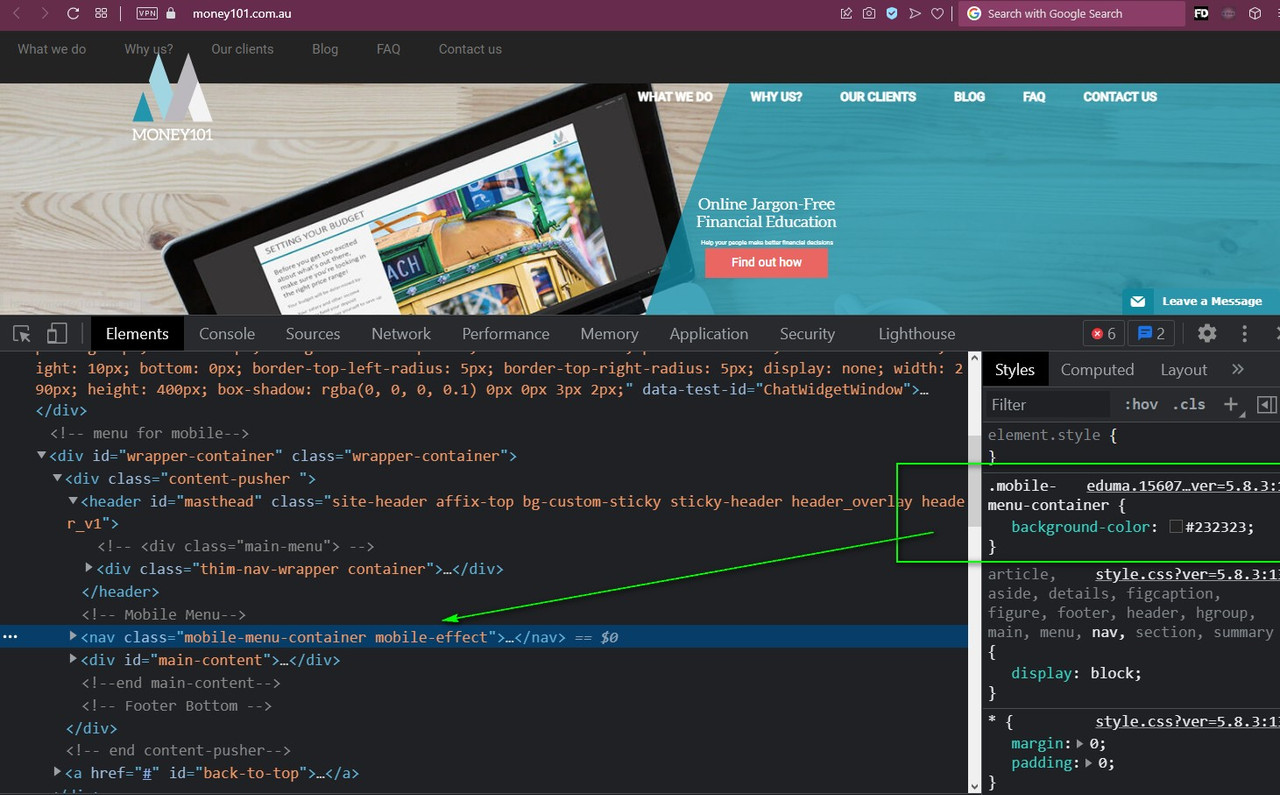This screenshot has width=1280, height=795.
Task: Toggle the VPN badge in address bar
Action: [x=146, y=14]
